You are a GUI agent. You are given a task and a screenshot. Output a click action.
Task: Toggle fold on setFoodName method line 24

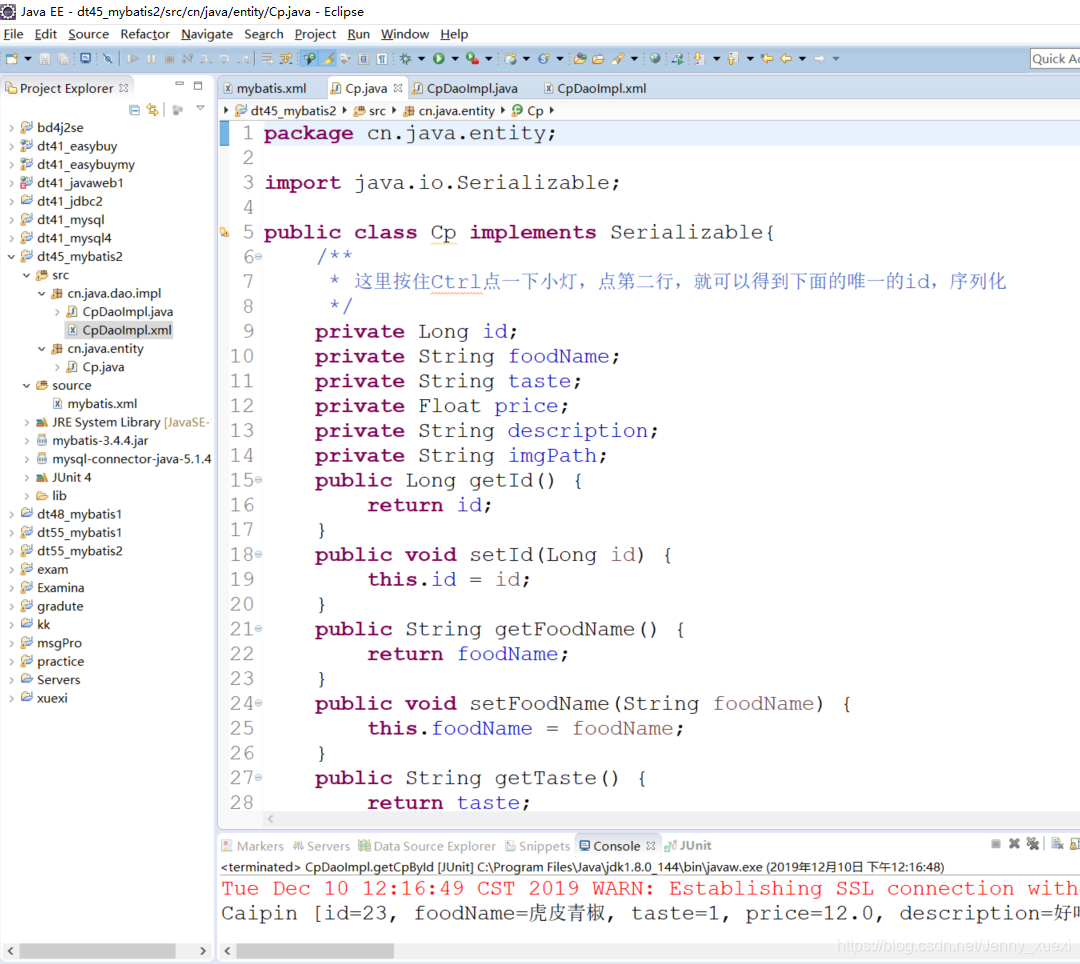point(258,703)
